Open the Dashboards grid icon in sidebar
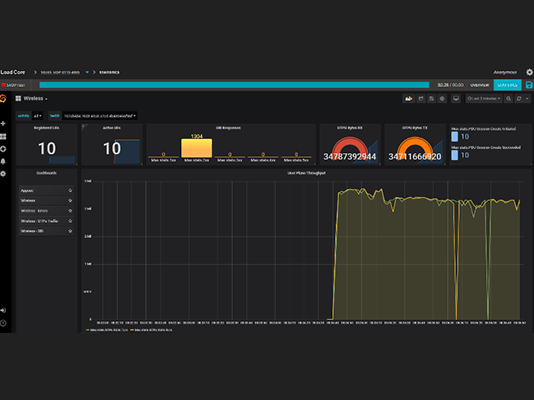The height and width of the screenshot is (400, 534). coord(3,137)
